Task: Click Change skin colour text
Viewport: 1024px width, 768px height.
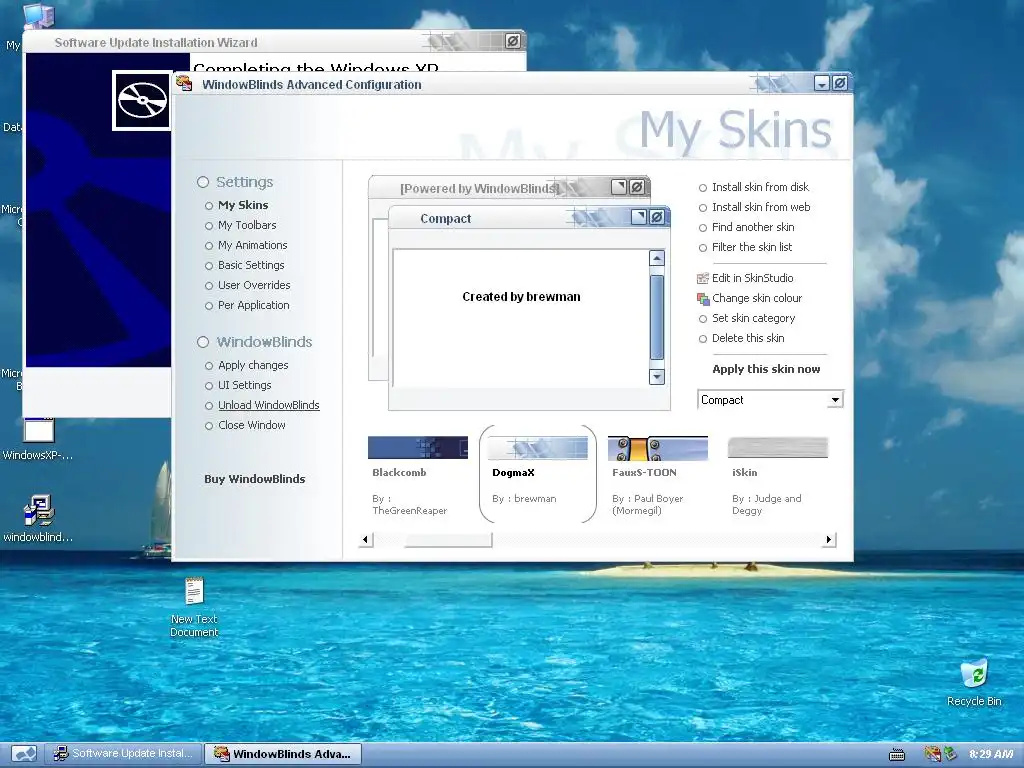Action: [x=757, y=298]
